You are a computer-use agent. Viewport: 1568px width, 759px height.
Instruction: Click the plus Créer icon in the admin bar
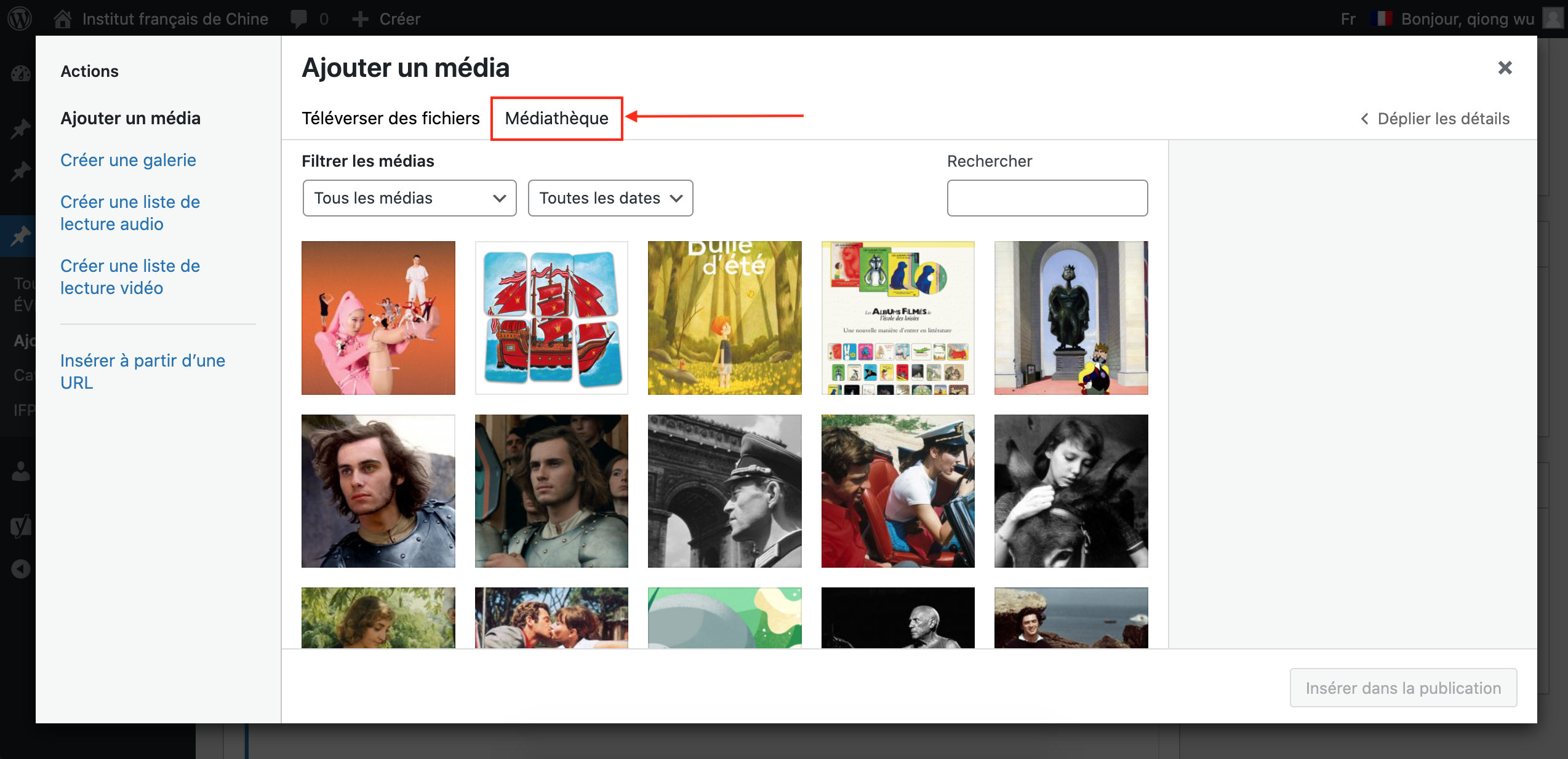(360, 19)
